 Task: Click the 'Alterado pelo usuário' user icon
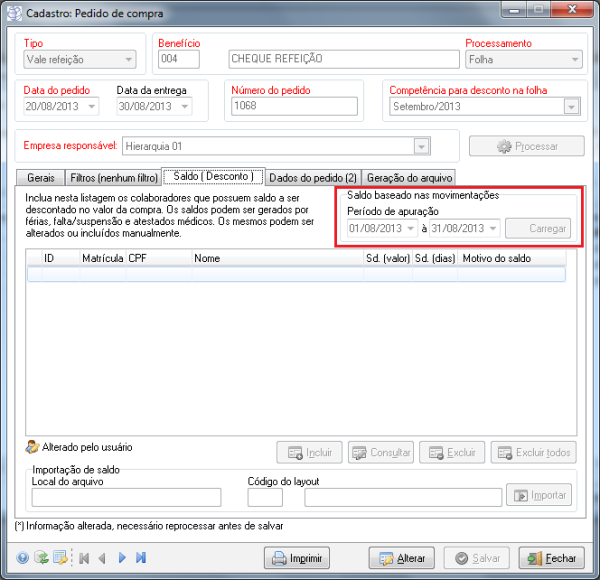pos(32,447)
